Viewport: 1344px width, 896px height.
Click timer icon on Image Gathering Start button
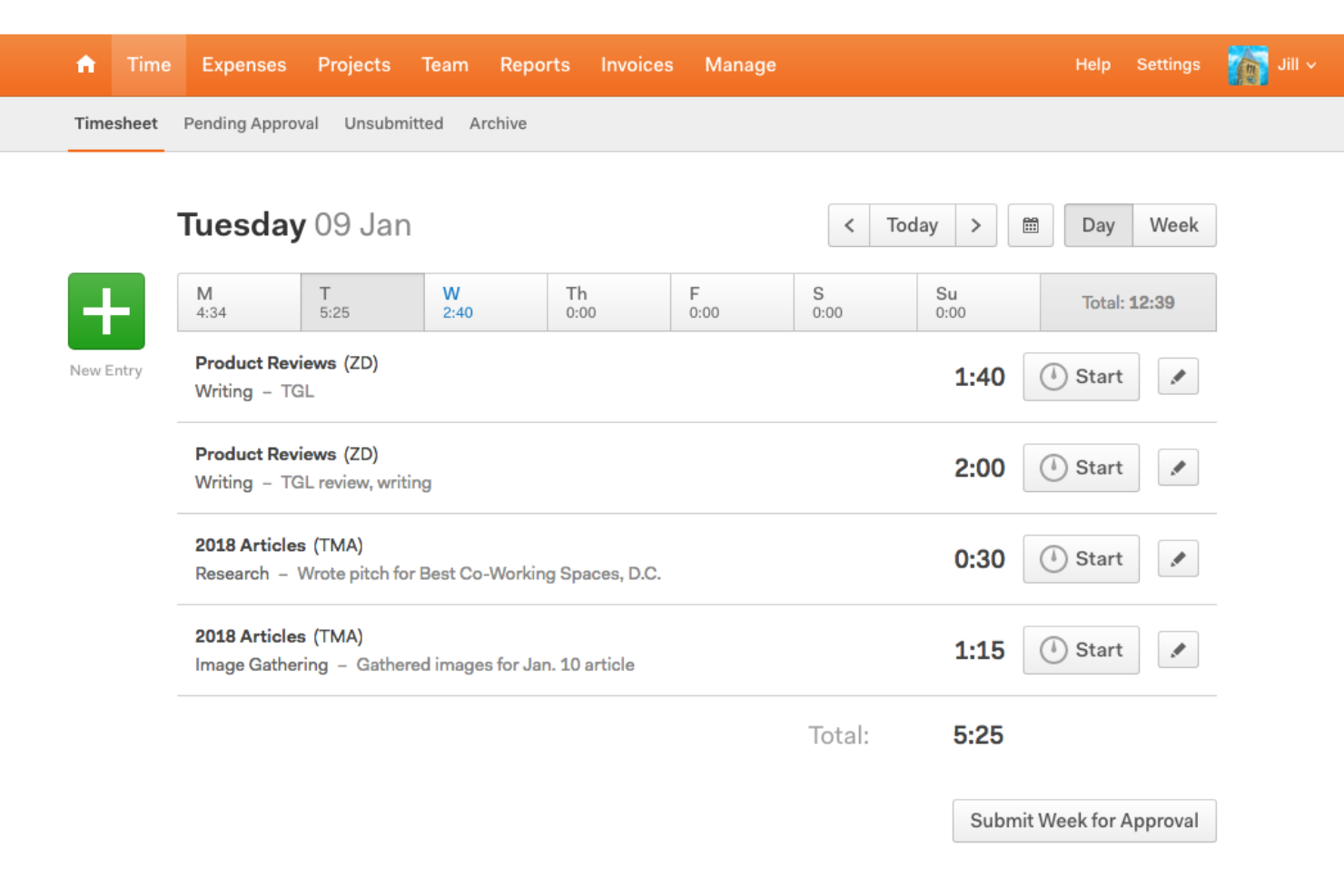point(1053,650)
